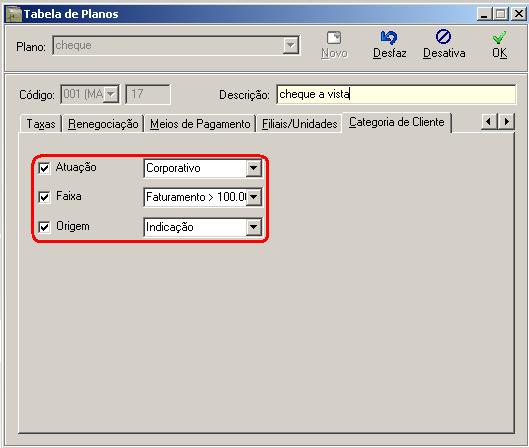This screenshot has width=529, height=448.
Task: Disable the Origem checkbox
Action: point(44,227)
